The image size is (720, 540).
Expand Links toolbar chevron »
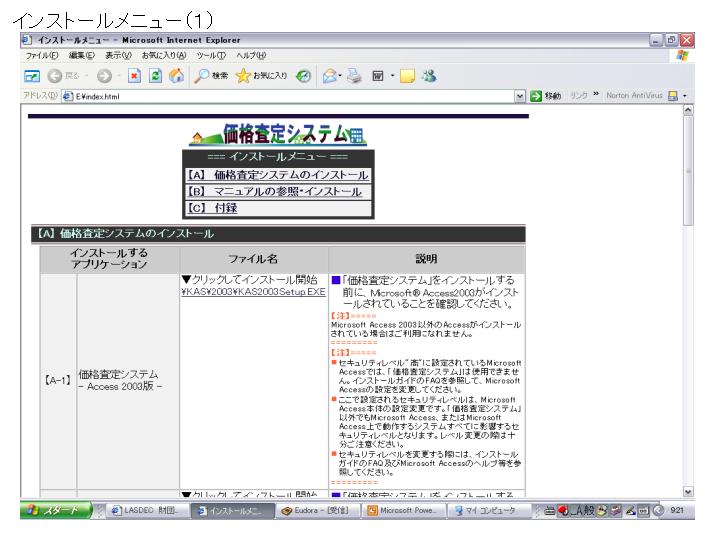click(x=596, y=94)
